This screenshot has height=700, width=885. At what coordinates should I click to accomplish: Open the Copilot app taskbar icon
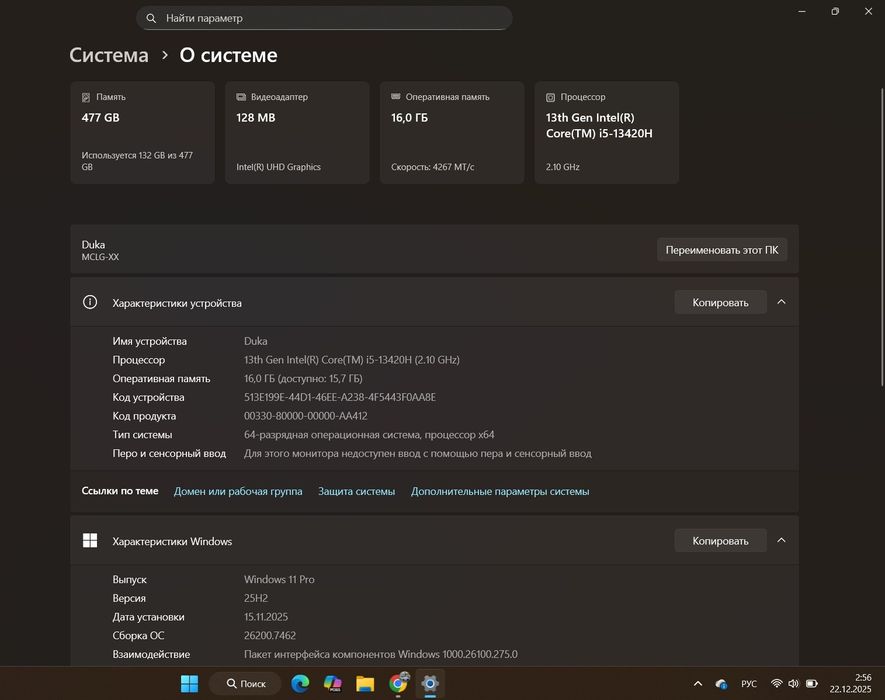point(332,684)
